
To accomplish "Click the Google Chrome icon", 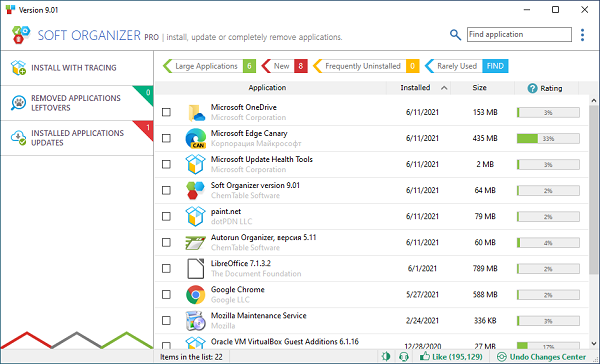I will 196,294.
